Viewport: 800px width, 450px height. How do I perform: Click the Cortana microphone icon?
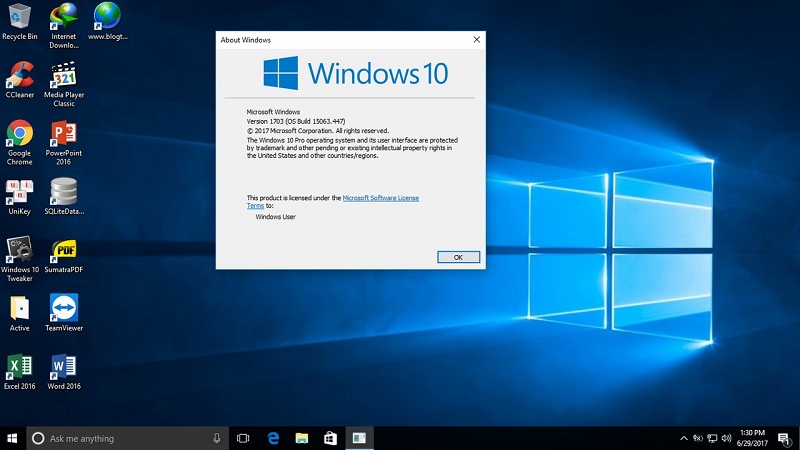tap(217, 438)
